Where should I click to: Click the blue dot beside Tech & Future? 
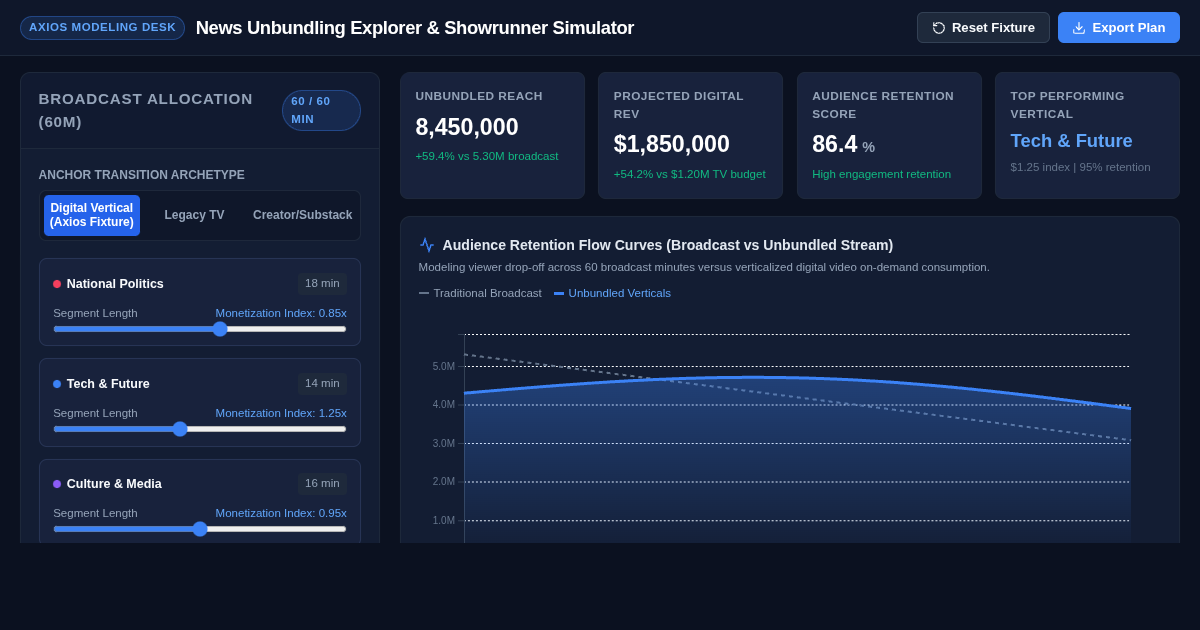click(57, 384)
